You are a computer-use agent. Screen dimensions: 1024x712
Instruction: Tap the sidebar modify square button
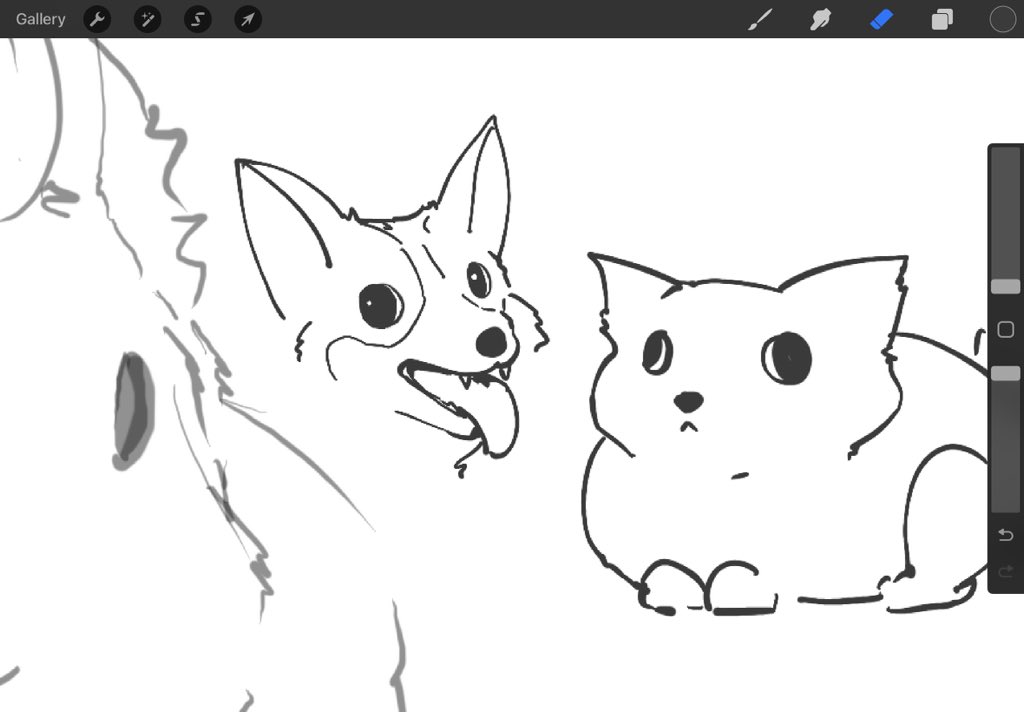[x=1006, y=329]
